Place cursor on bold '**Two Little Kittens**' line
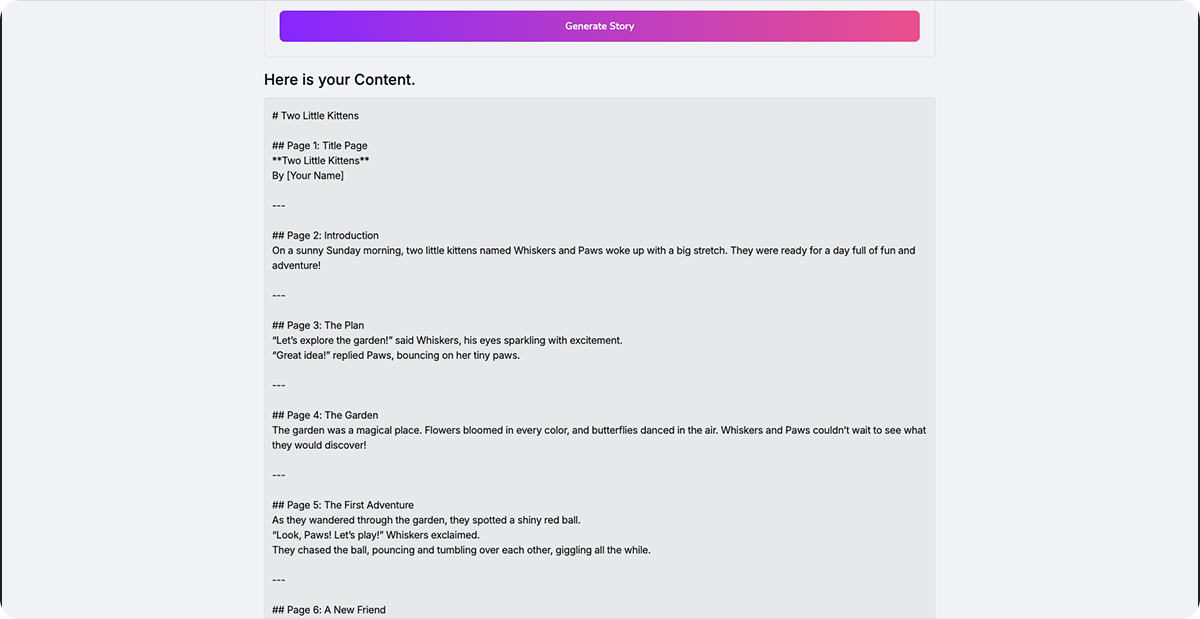 coord(320,161)
